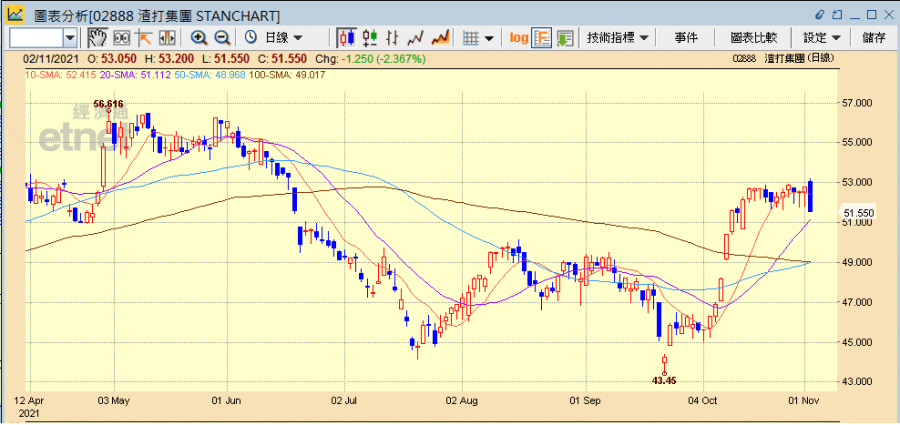Zoom out of the chart
This screenshot has width=900, height=425.
(x=221, y=37)
